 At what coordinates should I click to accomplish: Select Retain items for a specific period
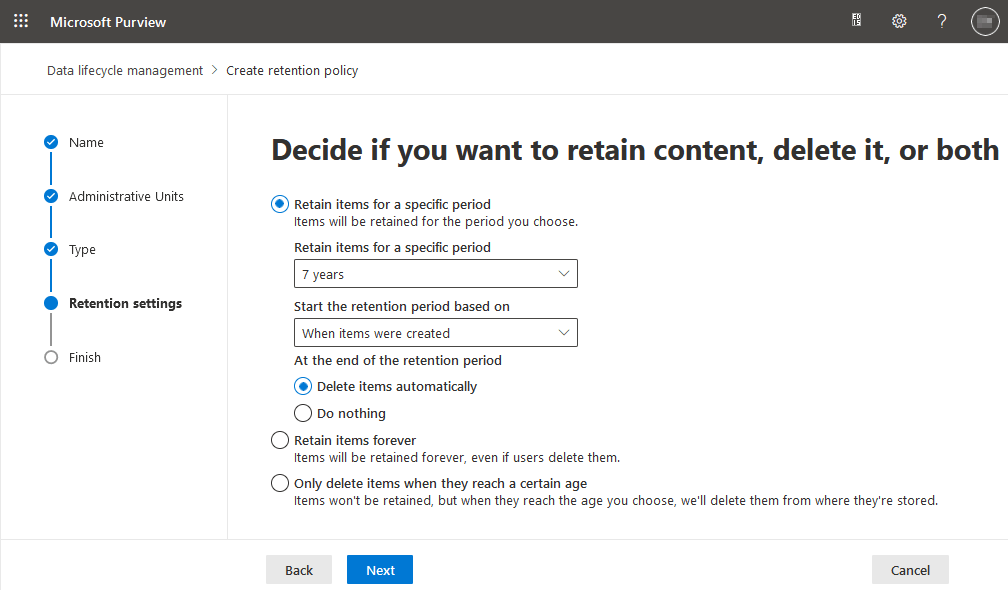(280, 204)
